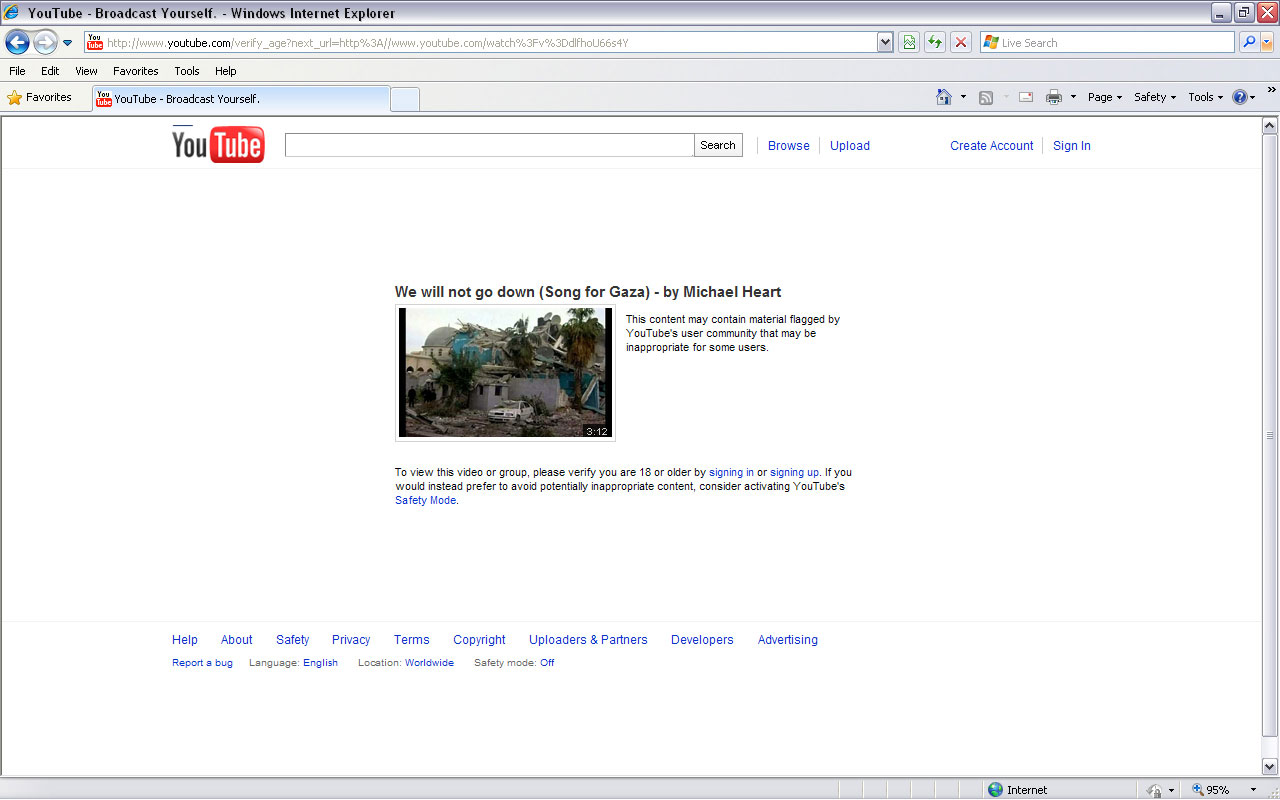Image resolution: width=1280 pixels, height=800 pixels.
Task: Open a new blank tab
Action: (x=404, y=99)
